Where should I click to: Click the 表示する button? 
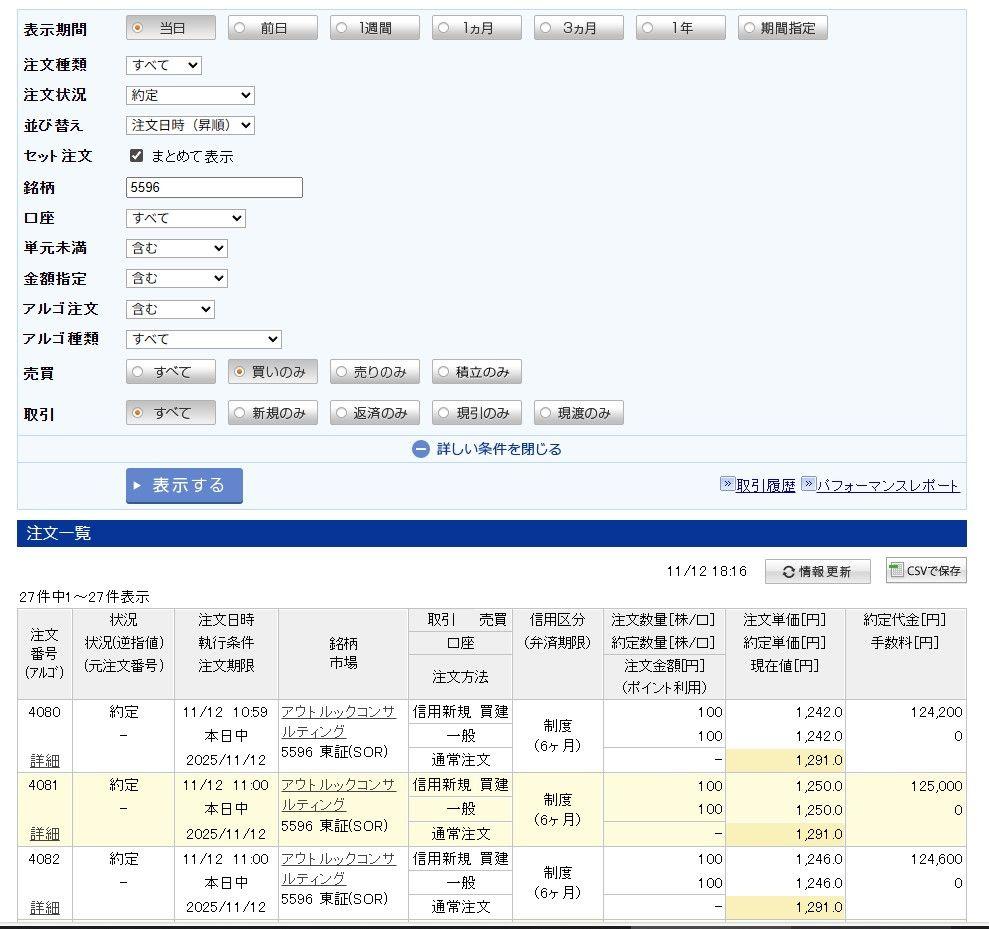[x=184, y=485]
